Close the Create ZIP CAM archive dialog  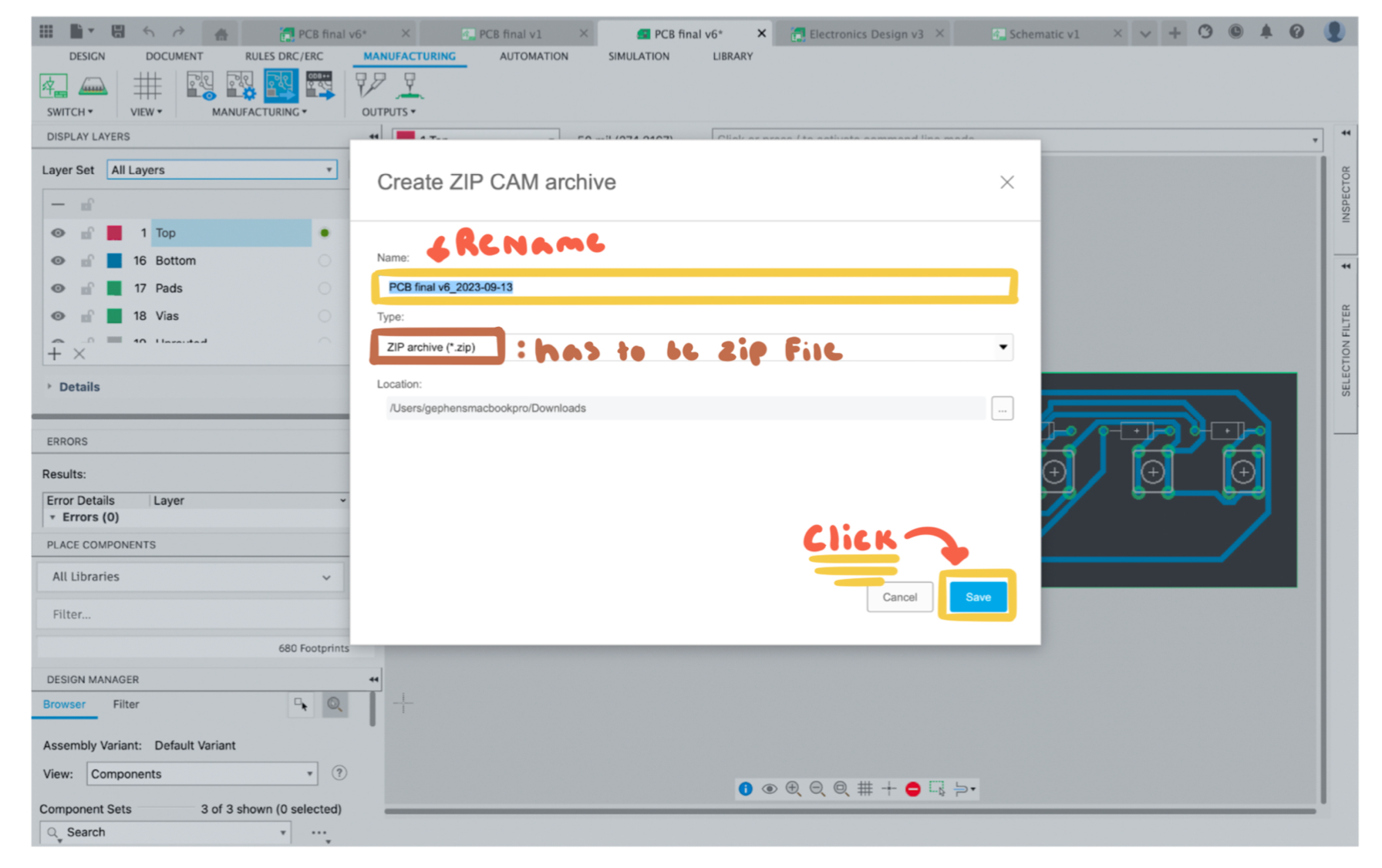pos(1006,183)
